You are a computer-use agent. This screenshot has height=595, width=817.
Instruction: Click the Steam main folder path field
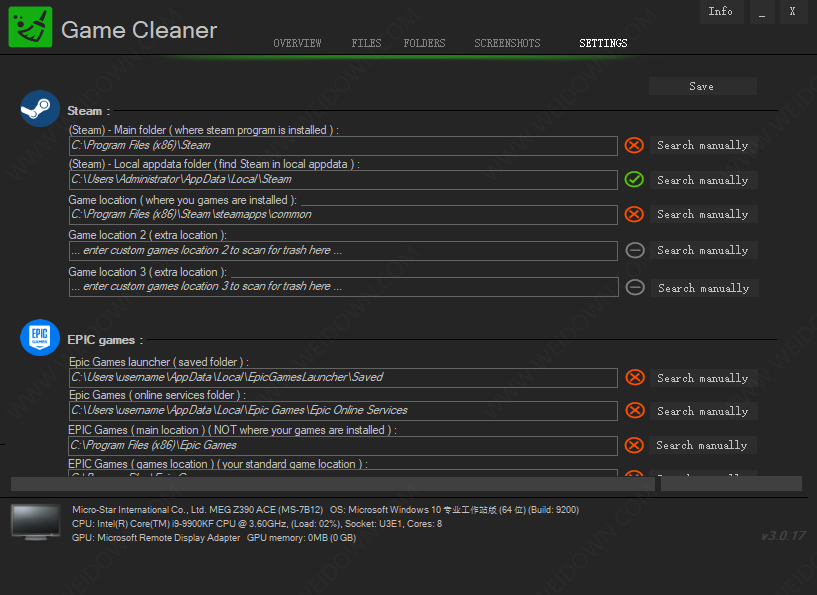coord(343,146)
